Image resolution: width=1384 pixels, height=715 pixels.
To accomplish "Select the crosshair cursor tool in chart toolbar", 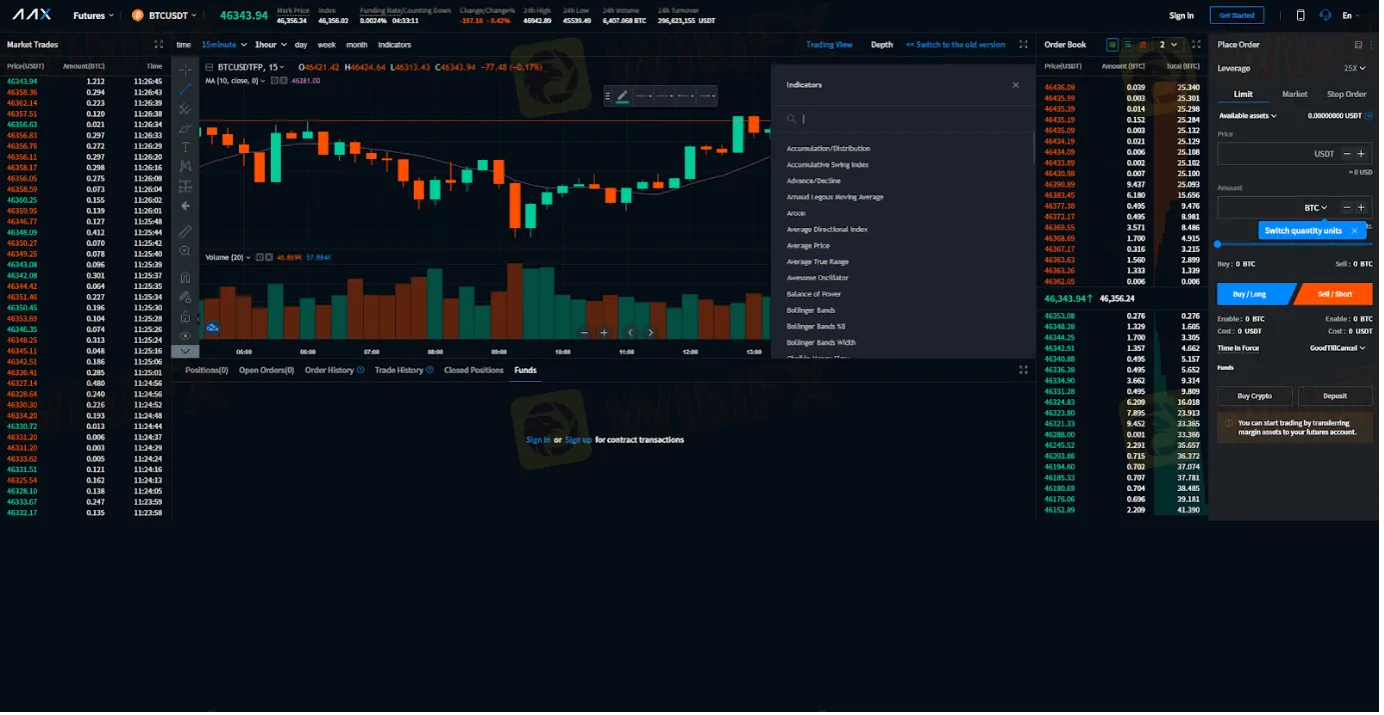I will 185,70.
